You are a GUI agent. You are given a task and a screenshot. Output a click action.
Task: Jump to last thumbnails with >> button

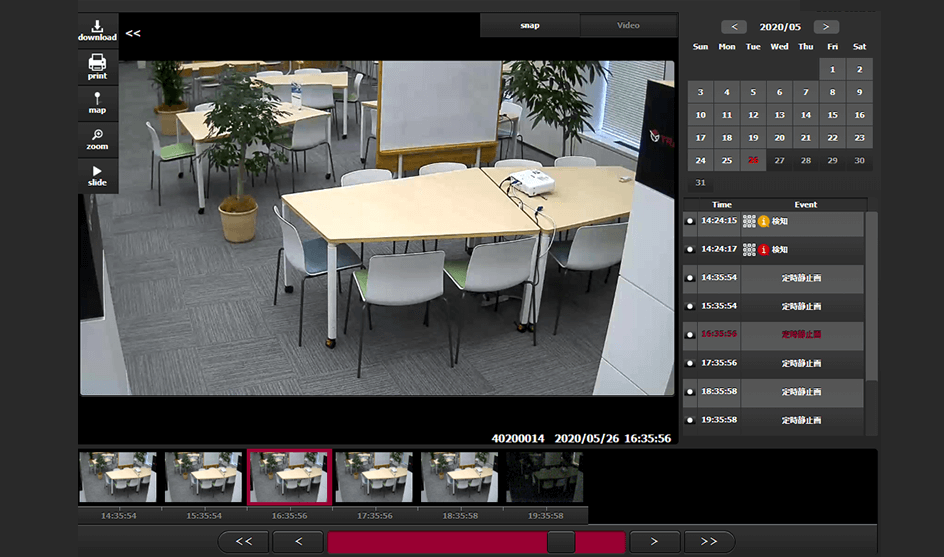coord(709,542)
